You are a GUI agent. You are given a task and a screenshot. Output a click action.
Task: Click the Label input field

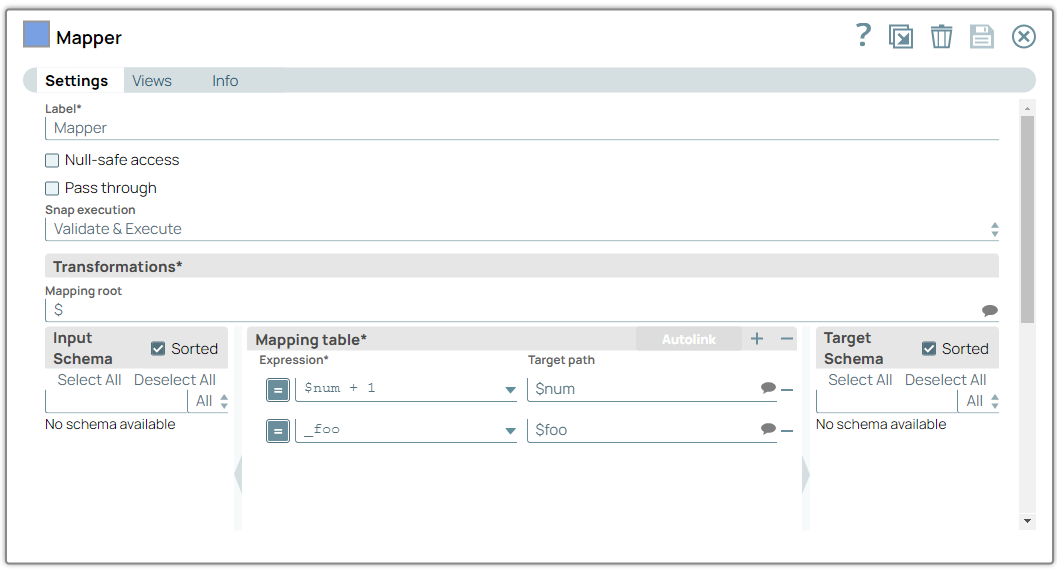(x=521, y=128)
